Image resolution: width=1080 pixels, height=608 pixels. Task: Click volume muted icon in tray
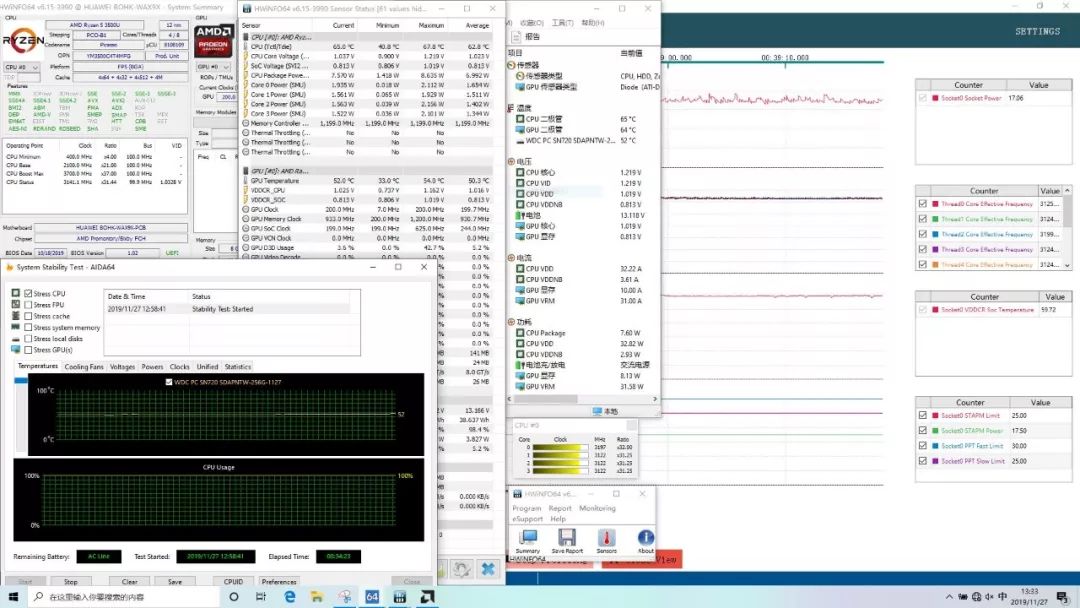tap(989, 597)
